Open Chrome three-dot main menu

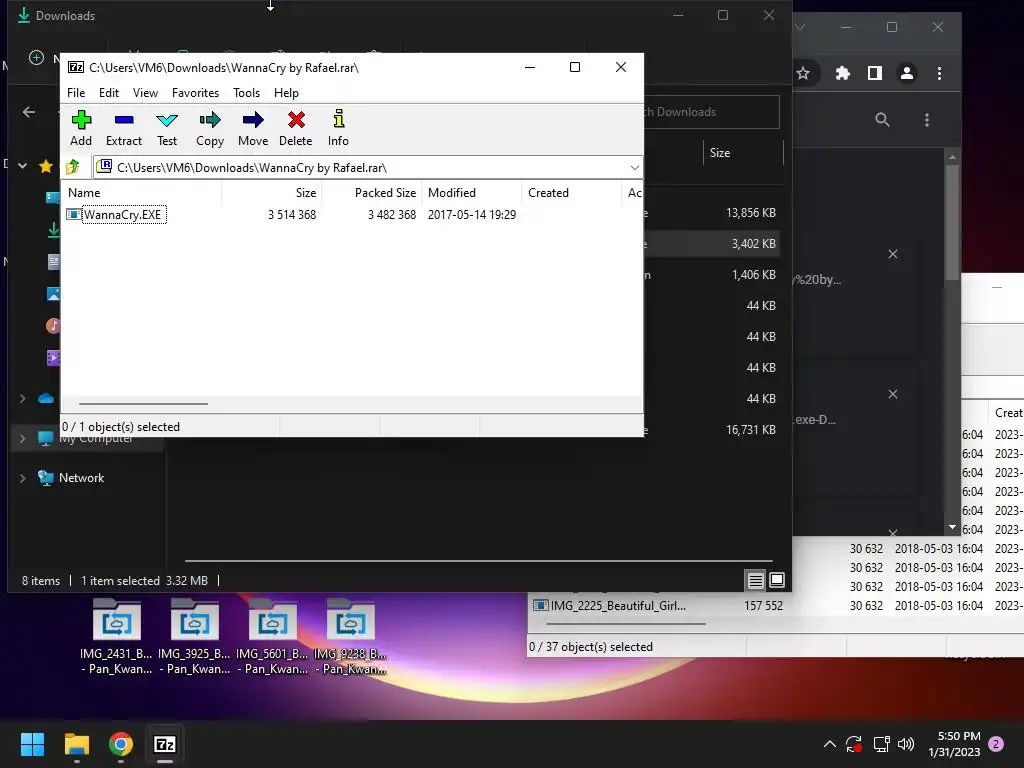939,73
